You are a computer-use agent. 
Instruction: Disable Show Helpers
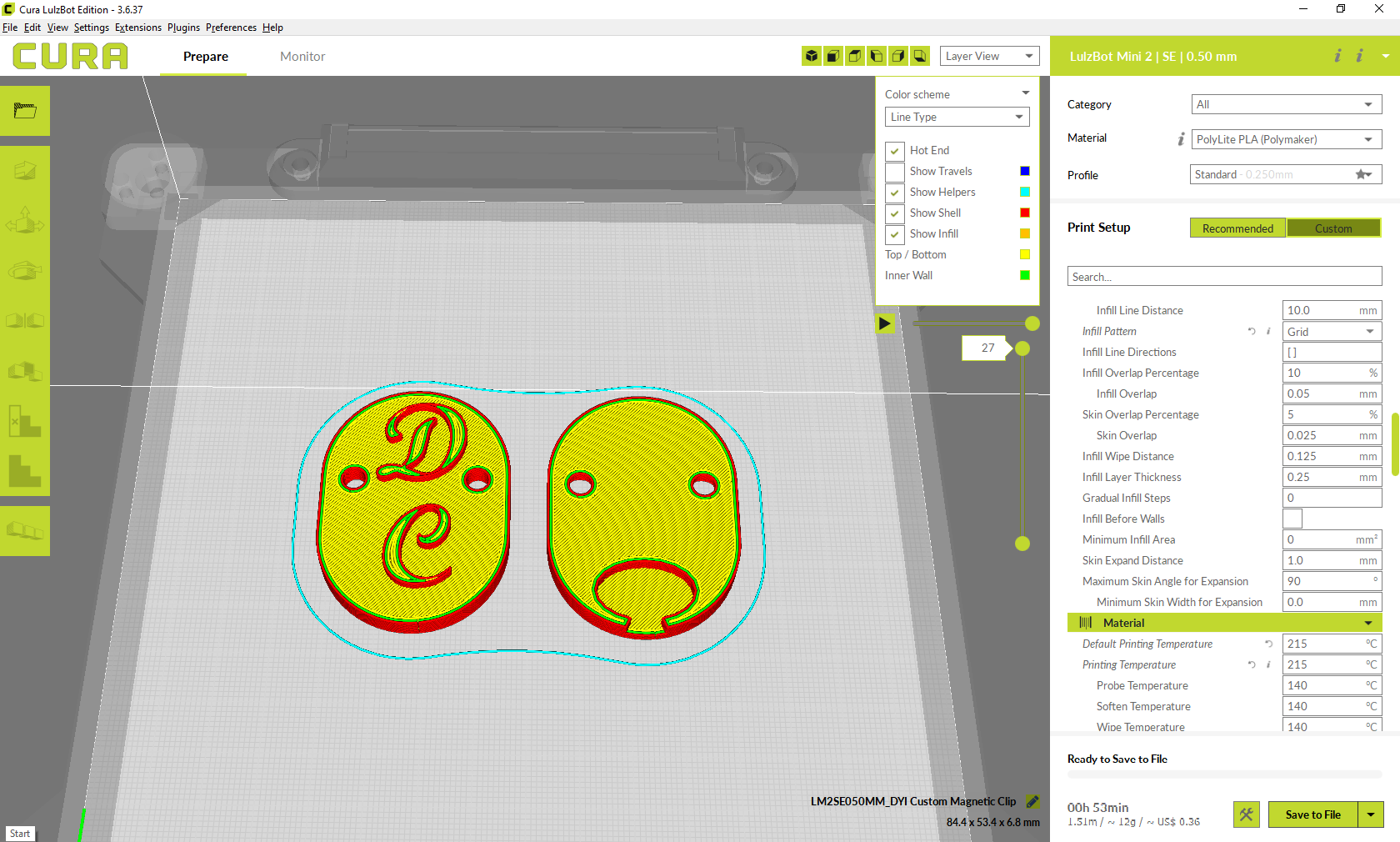[x=894, y=192]
